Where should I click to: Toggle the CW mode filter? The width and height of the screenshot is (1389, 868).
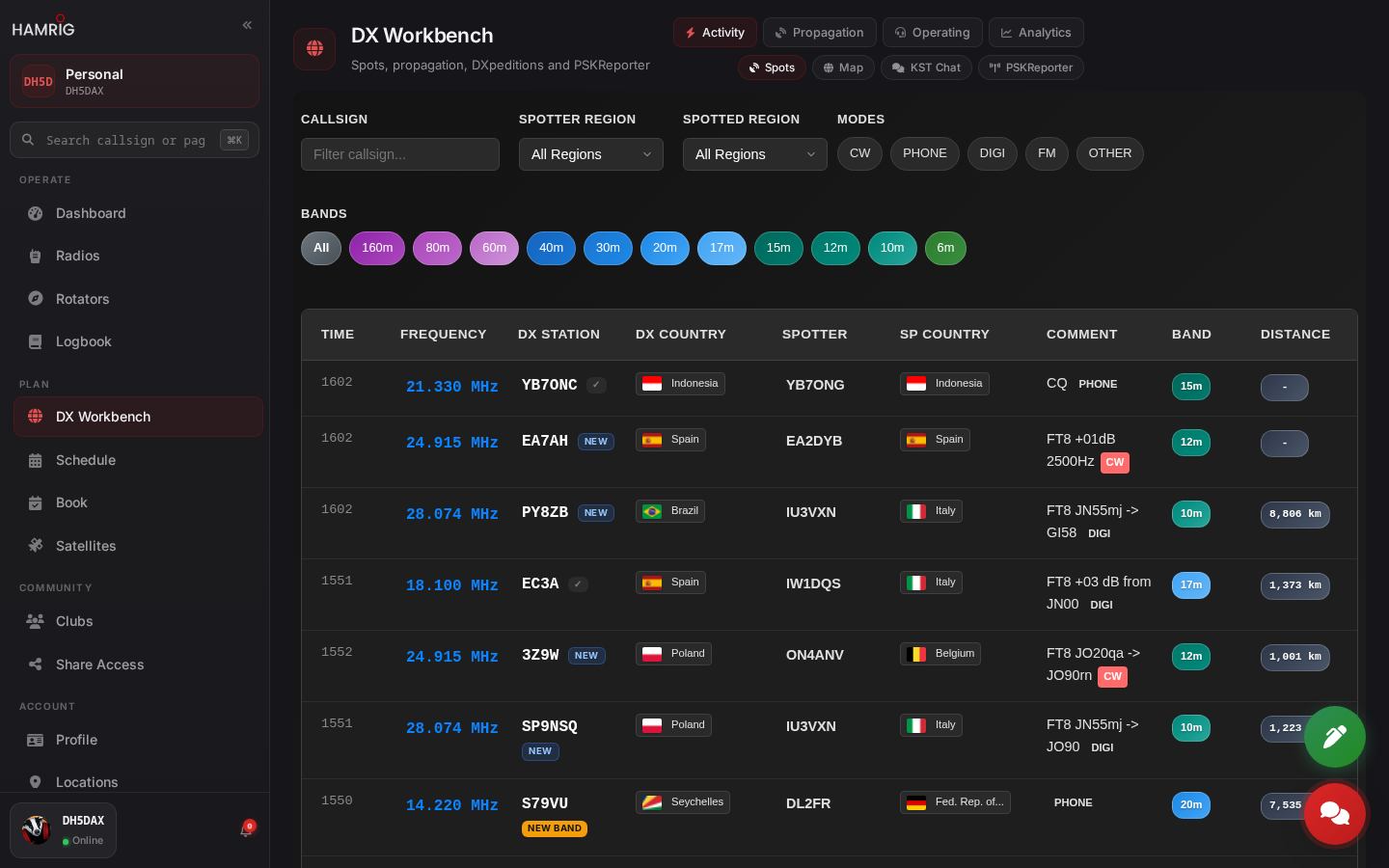tap(860, 153)
